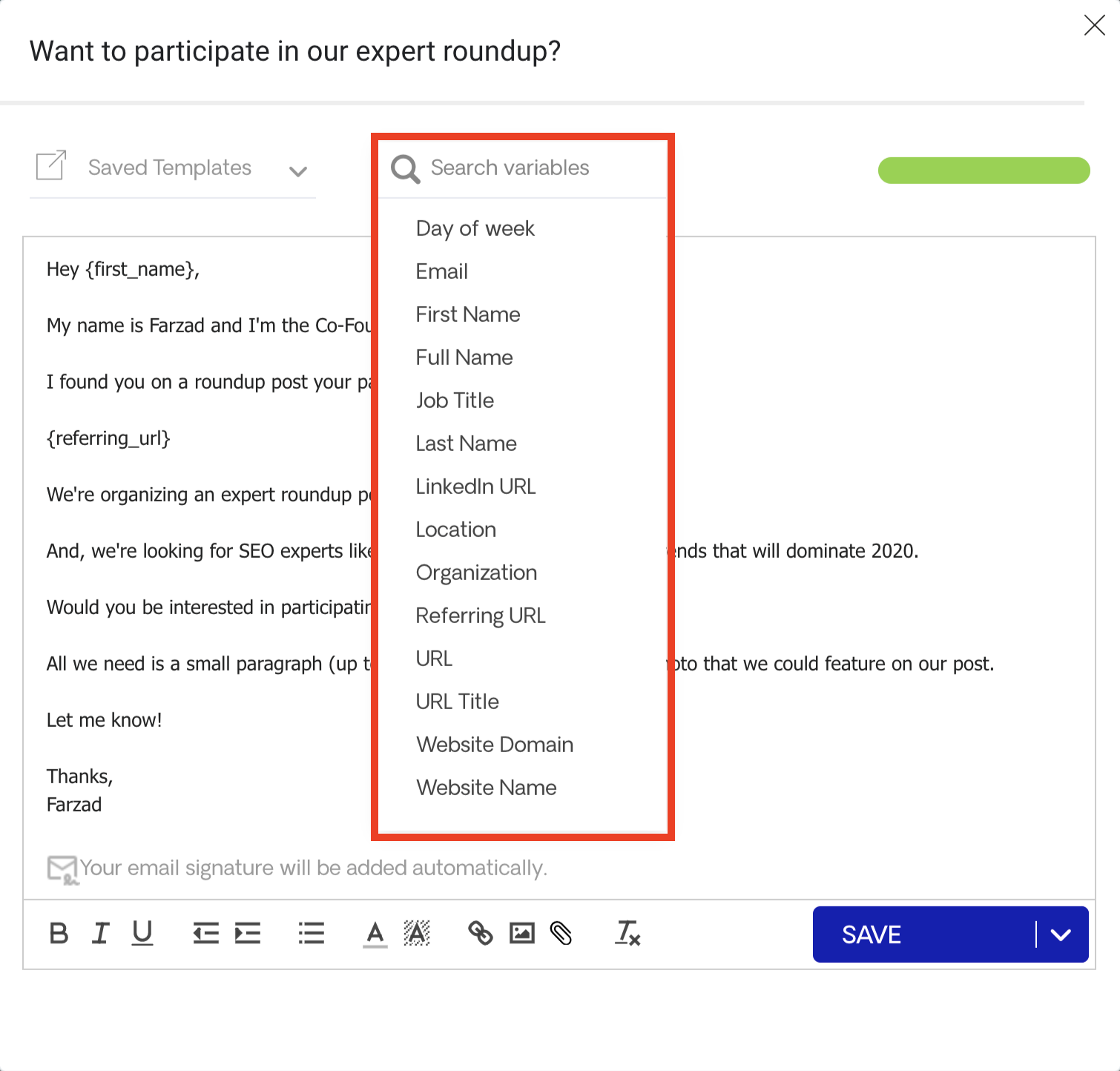
Task: Toggle underline formatting
Action: [x=142, y=933]
